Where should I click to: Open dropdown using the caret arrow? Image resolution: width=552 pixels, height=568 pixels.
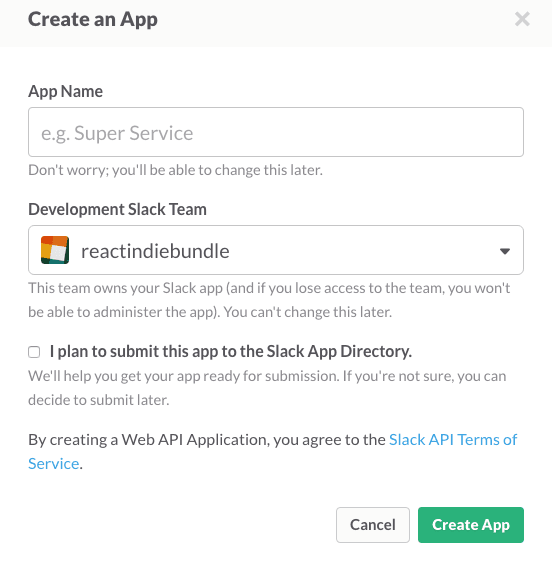[505, 251]
